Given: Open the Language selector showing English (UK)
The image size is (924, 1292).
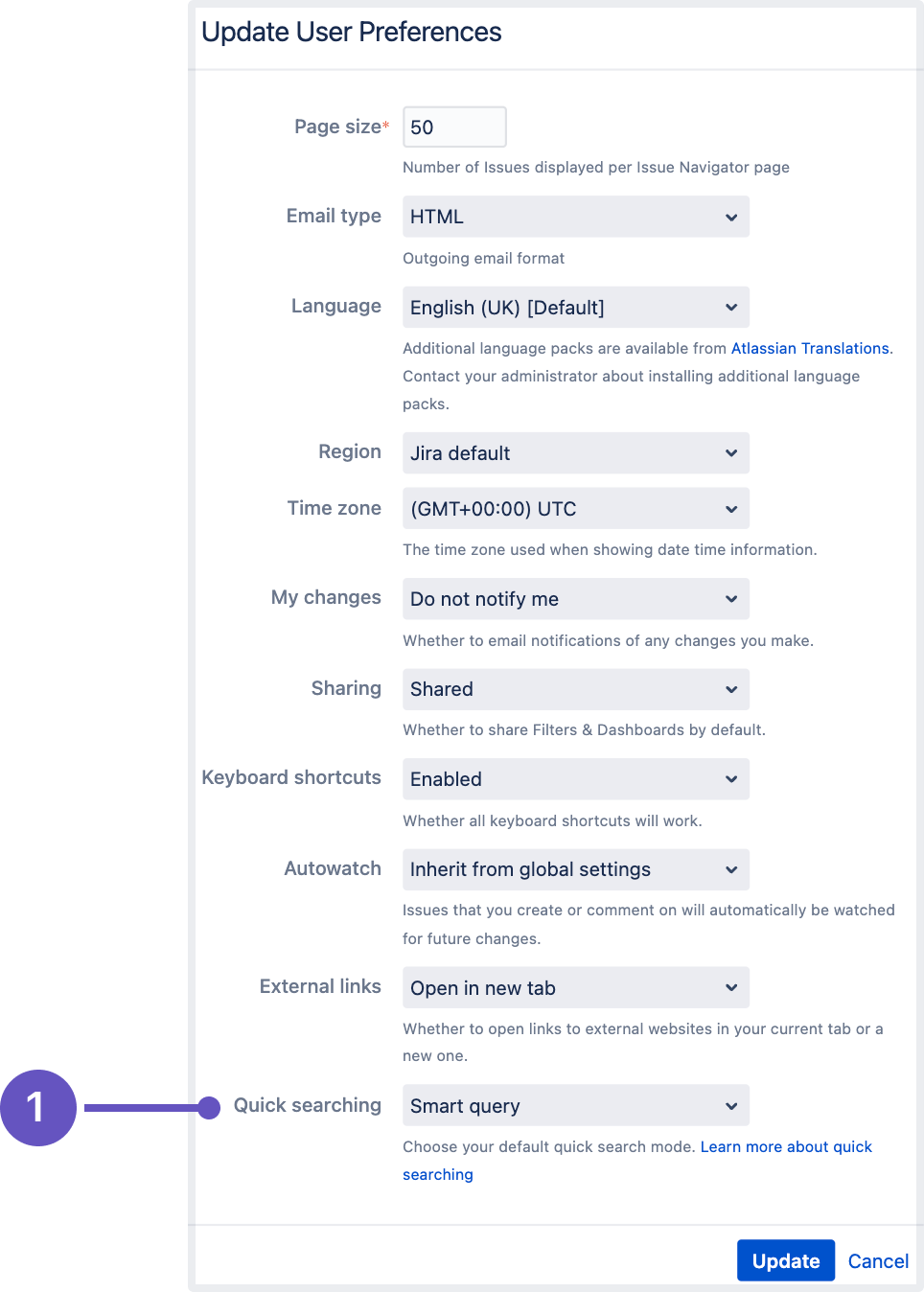Looking at the screenshot, I should click(x=575, y=307).
